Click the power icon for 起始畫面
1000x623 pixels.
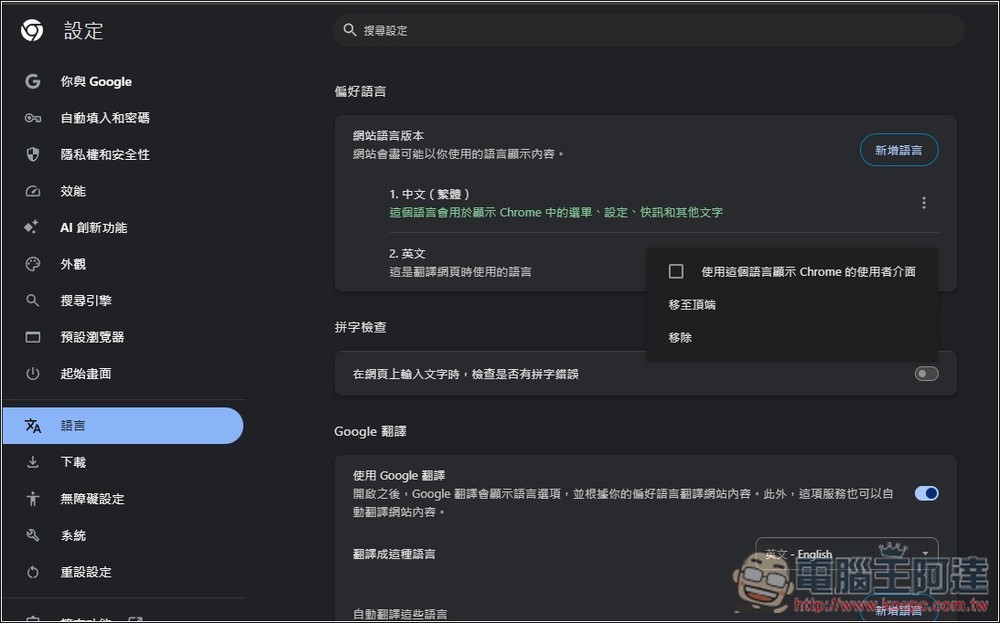(33, 374)
